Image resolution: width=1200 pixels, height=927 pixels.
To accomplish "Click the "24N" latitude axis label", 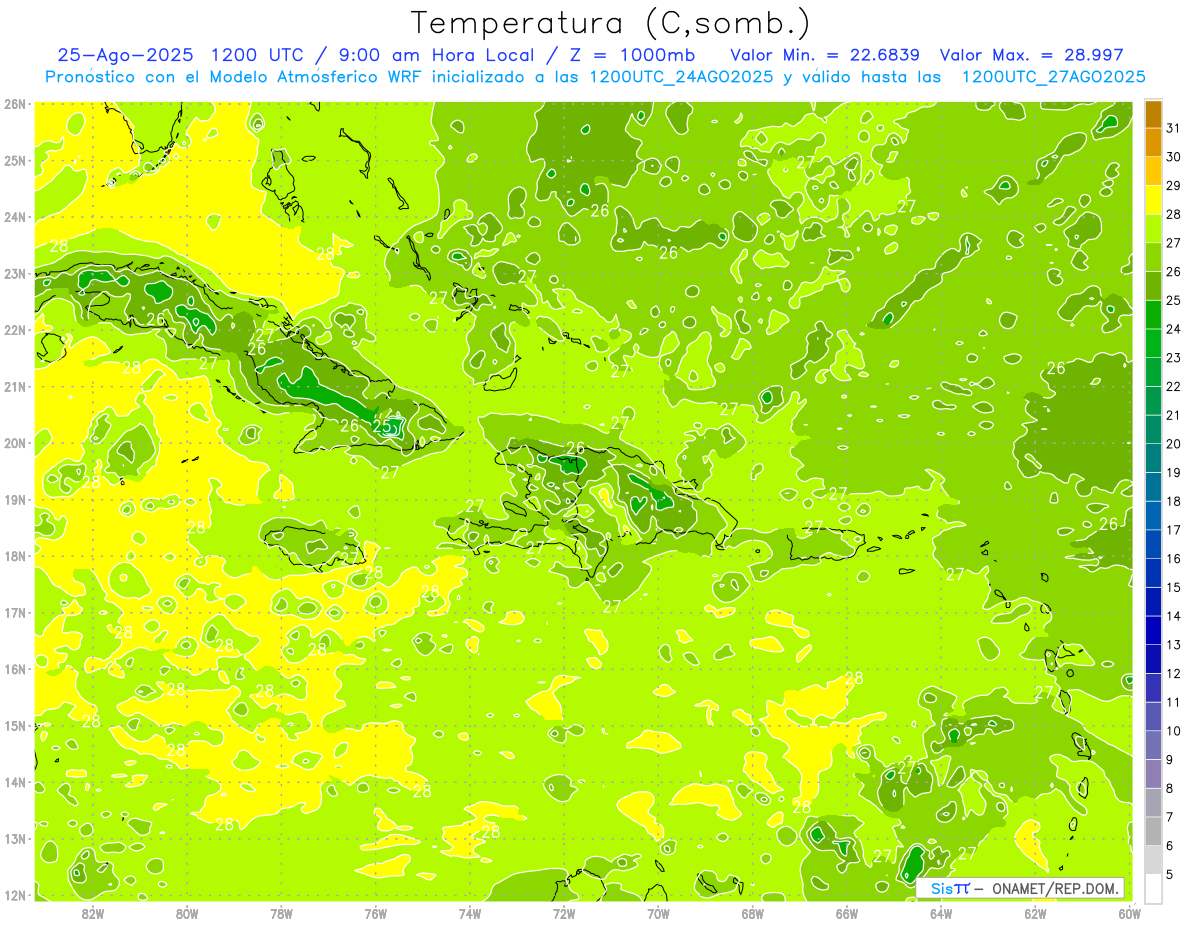I will tap(15, 217).
